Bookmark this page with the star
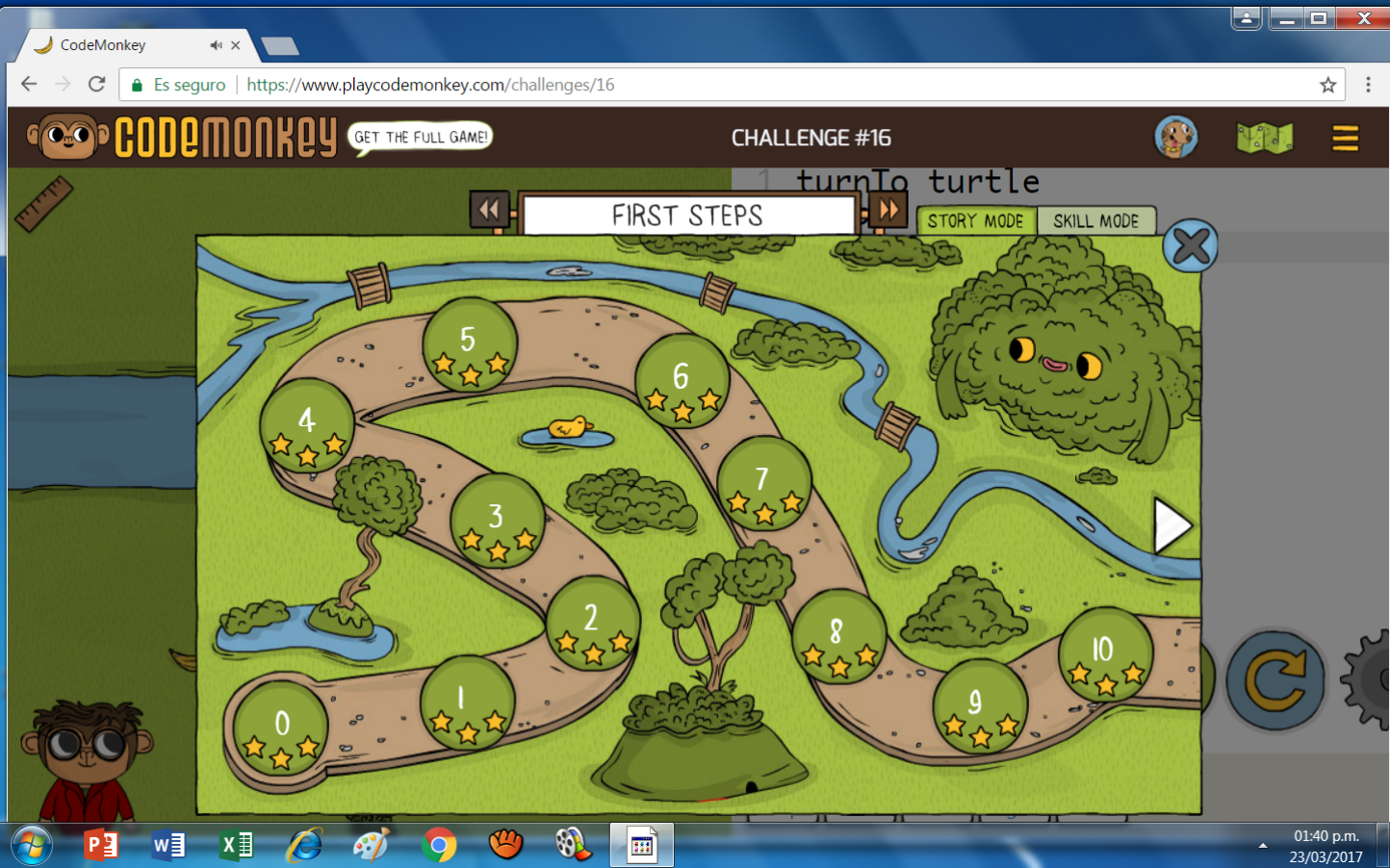Viewport: 1390px width, 868px height. pyautogui.click(x=1328, y=85)
